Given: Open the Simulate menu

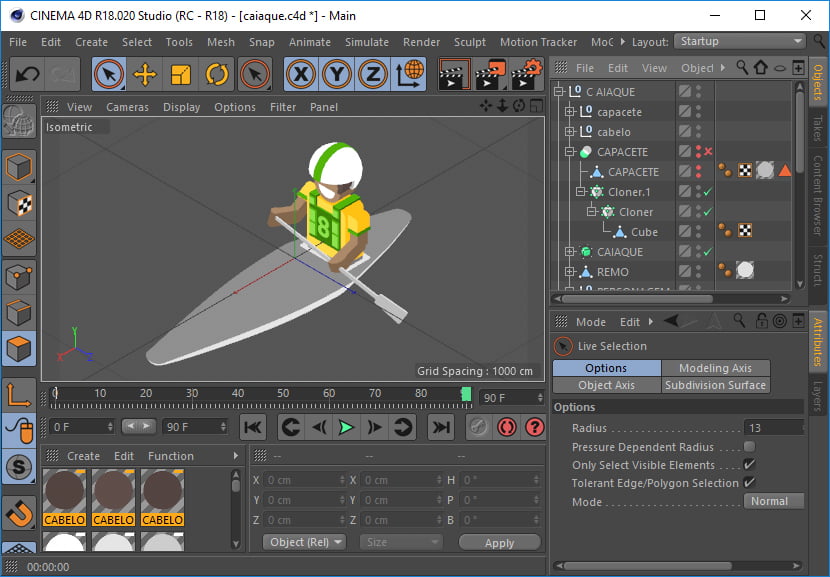Looking at the screenshot, I should coord(367,42).
